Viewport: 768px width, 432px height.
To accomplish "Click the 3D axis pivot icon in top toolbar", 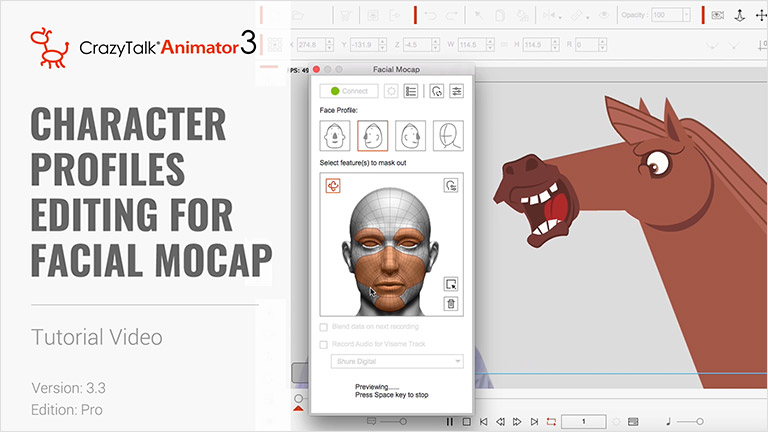I will (x=740, y=16).
